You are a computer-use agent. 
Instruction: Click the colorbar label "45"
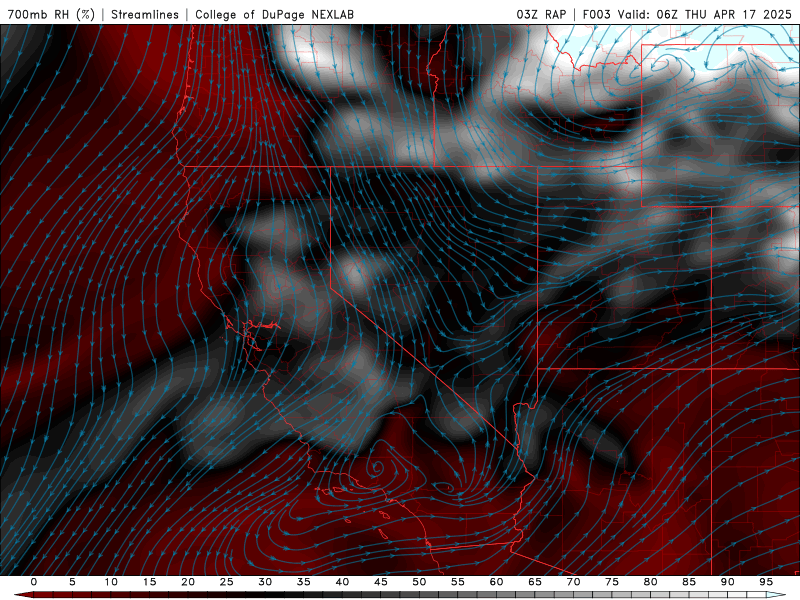tap(381, 582)
